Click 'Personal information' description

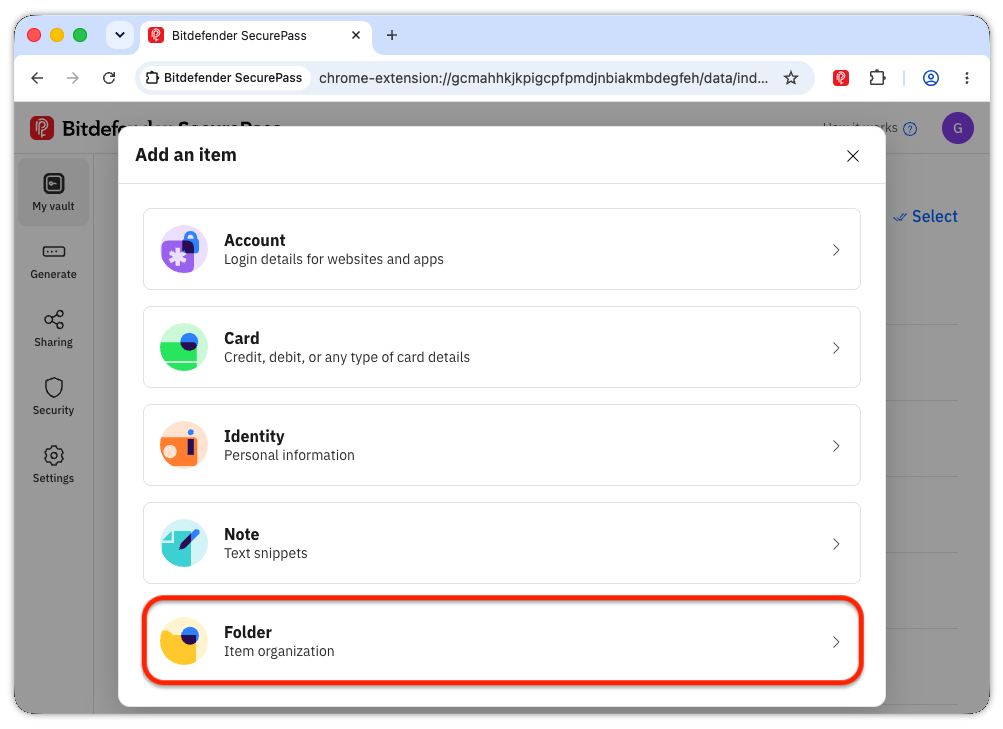pos(289,455)
